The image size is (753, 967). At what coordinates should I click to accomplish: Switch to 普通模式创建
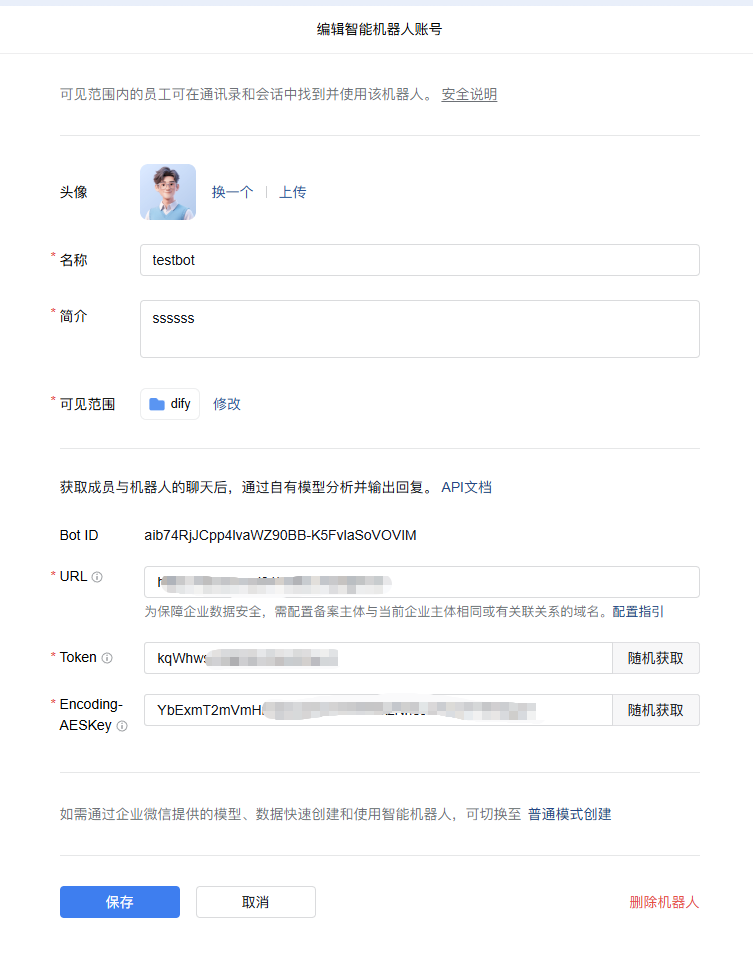(x=569, y=814)
